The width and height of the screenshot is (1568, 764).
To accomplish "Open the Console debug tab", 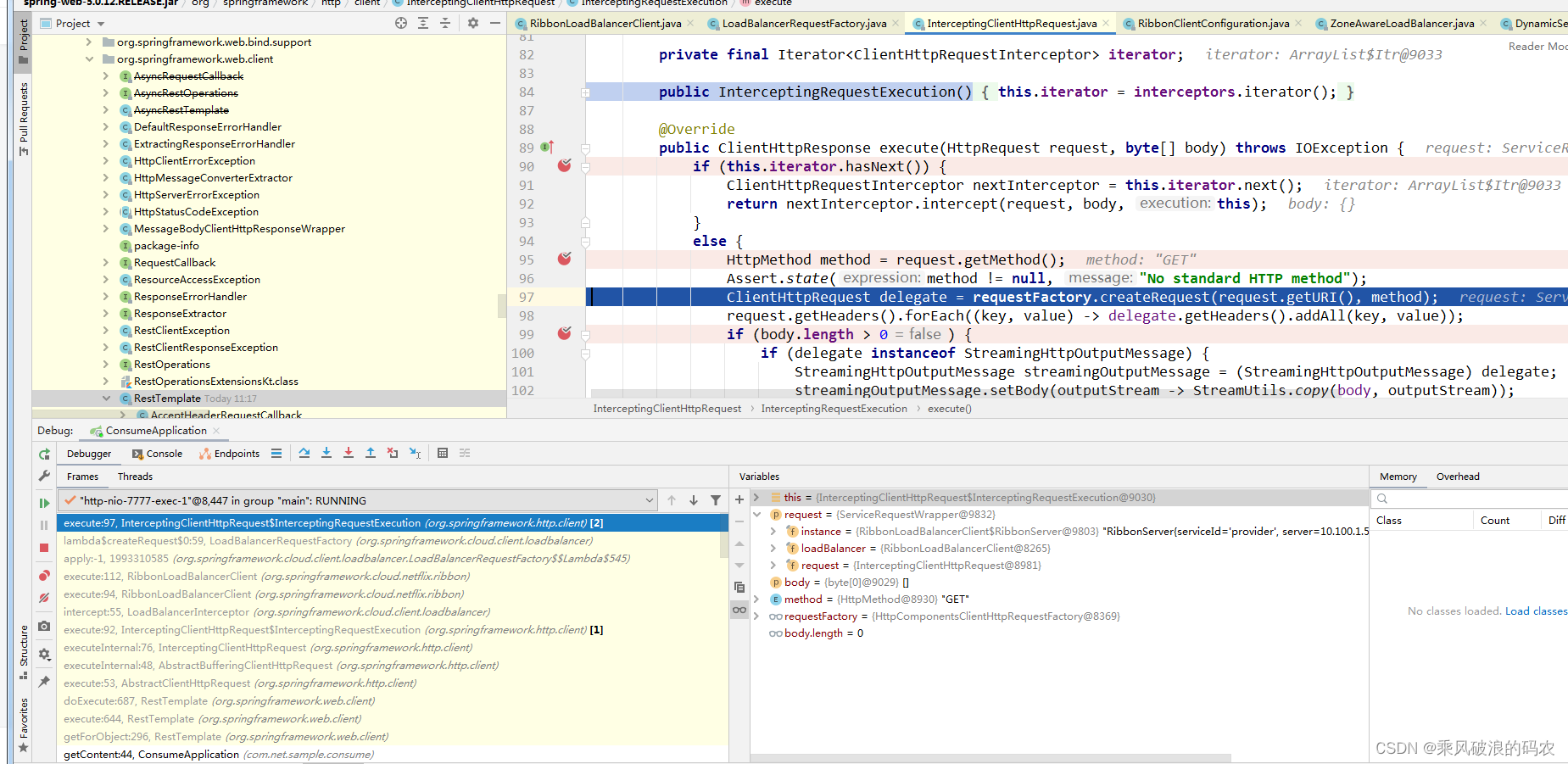I will [157, 454].
